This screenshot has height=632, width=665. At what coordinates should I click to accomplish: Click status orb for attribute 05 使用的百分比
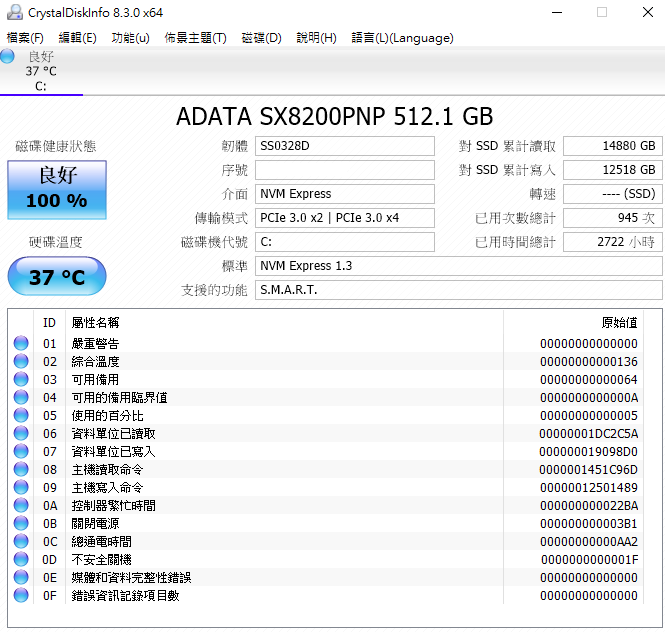point(21,415)
